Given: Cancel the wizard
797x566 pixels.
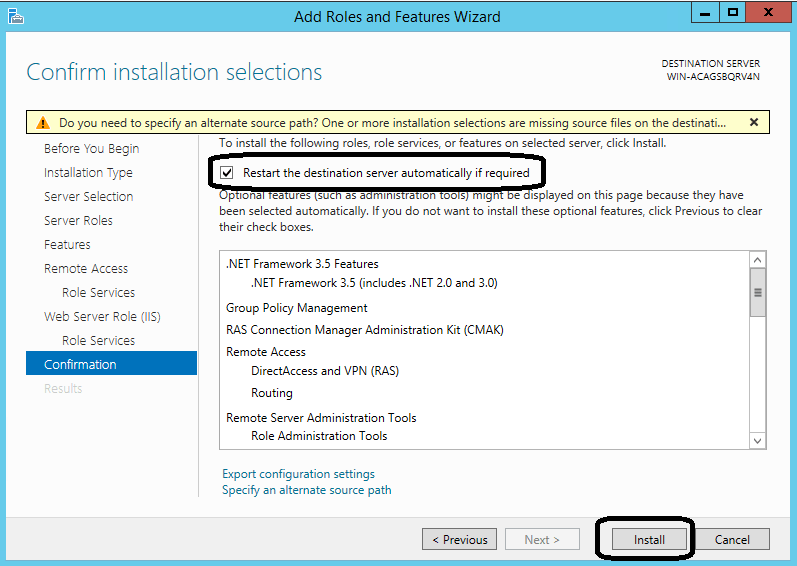Looking at the screenshot, I should (732, 539).
